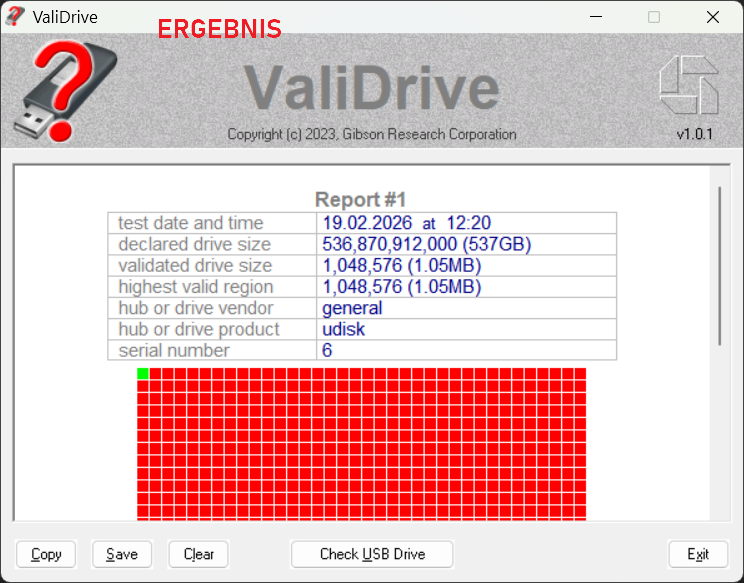Click the Copyright (c) 2023 Gibson Research text

[372, 134]
